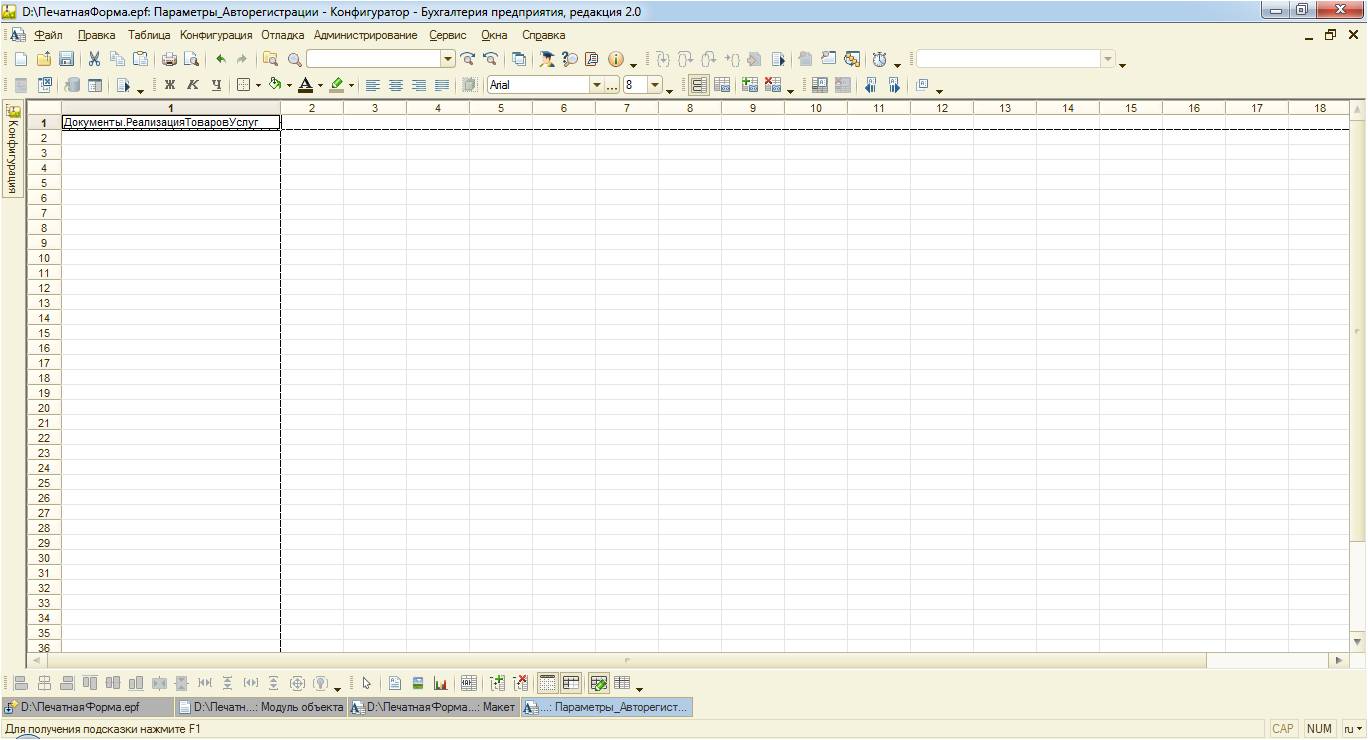Justify cell text
1368x740 pixels.
click(x=442, y=86)
